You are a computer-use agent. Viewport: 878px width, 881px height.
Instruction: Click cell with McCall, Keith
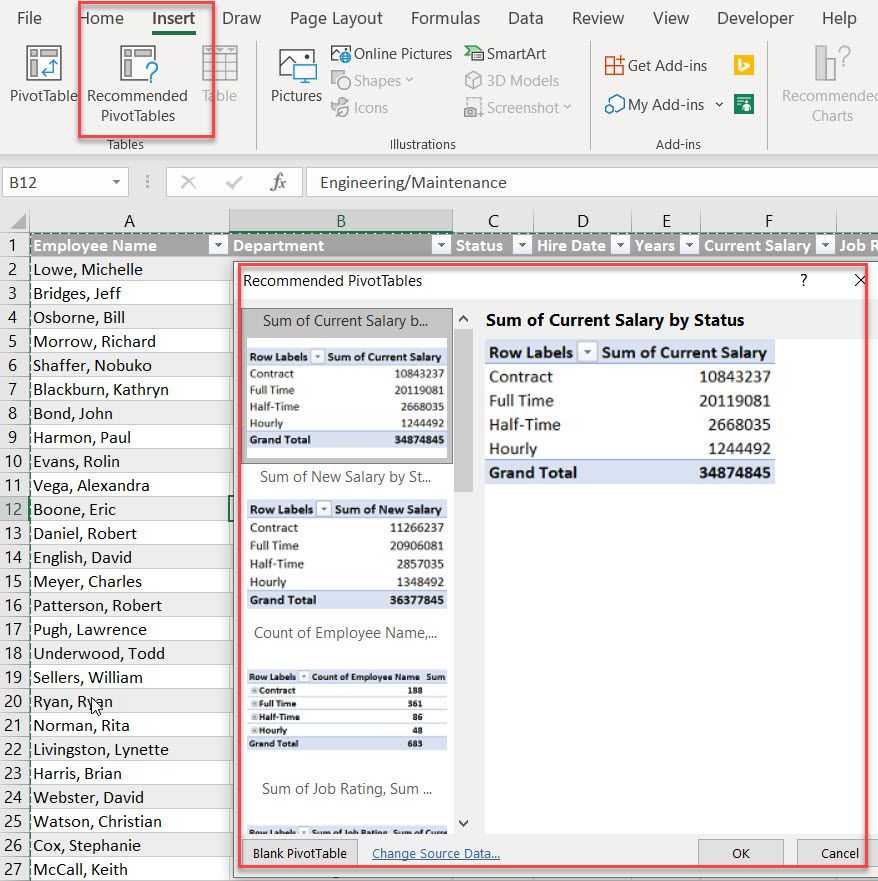point(130,869)
